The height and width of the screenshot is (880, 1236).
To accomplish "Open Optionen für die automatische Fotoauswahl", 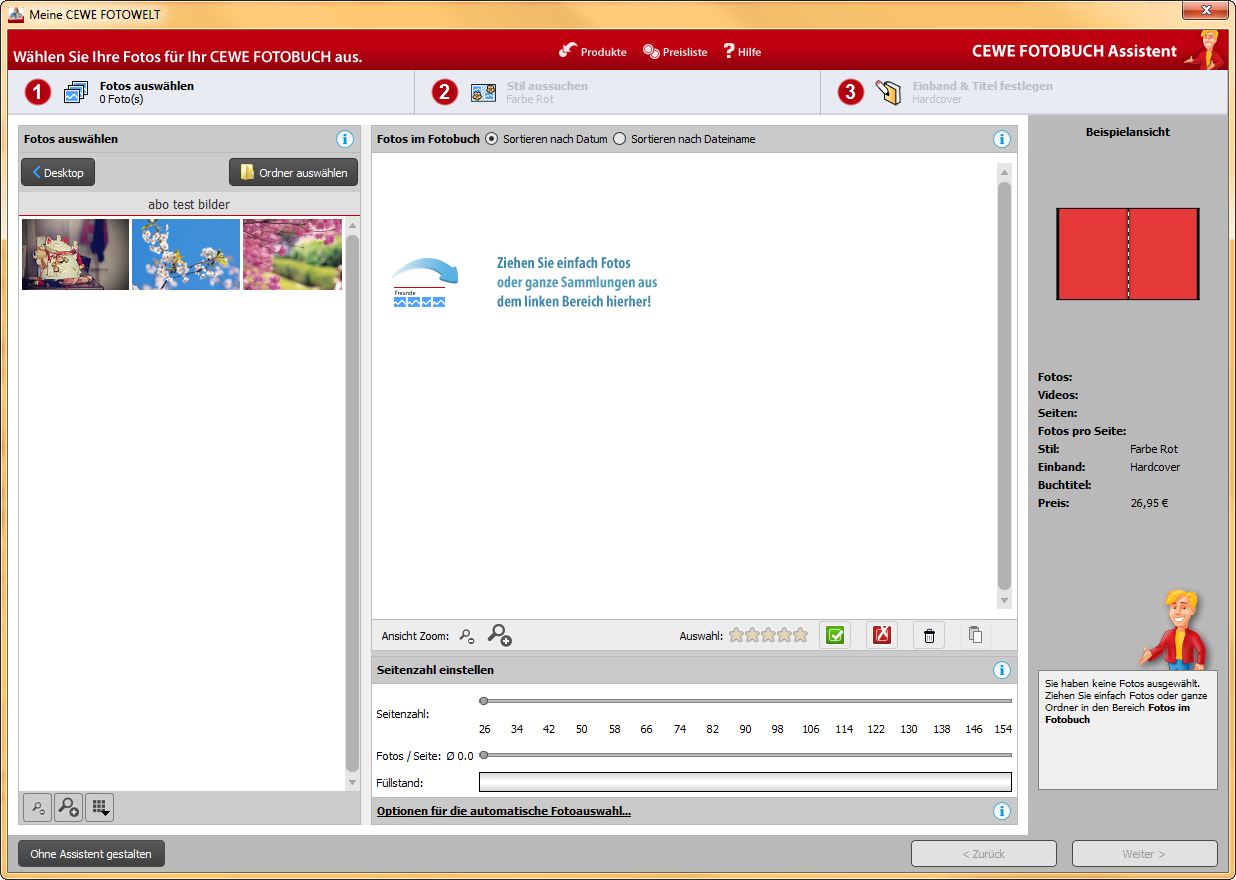I will click(x=503, y=811).
